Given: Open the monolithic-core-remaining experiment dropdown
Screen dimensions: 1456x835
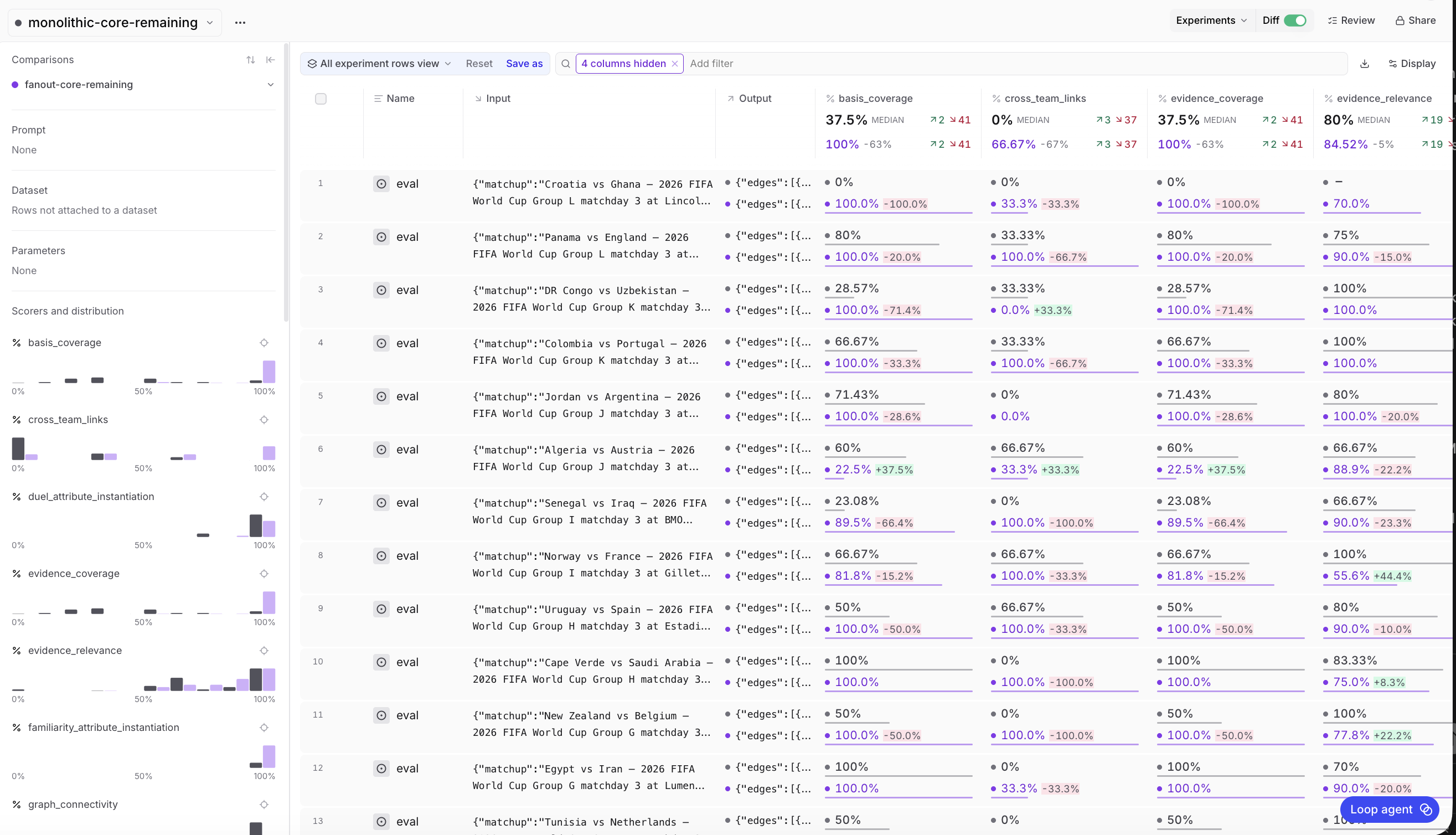Looking at the screenshot, I should click(x=115, y=22).
